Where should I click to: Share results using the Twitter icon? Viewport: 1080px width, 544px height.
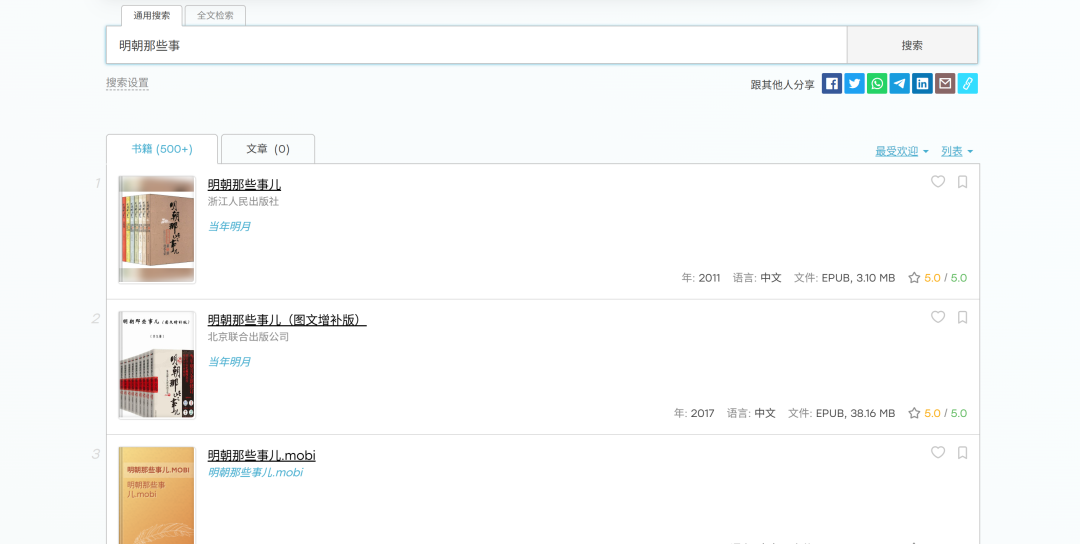click(x=854, y=84)
